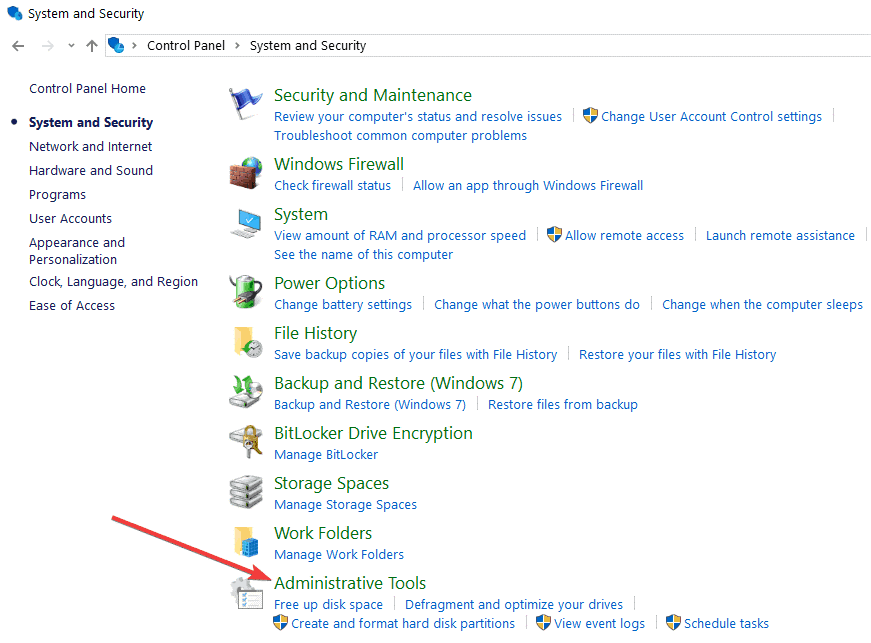Click the Storage Spaces drives icon
This screenshot has width=871, height=643.
pyautogui.click(x=245, y=493)
